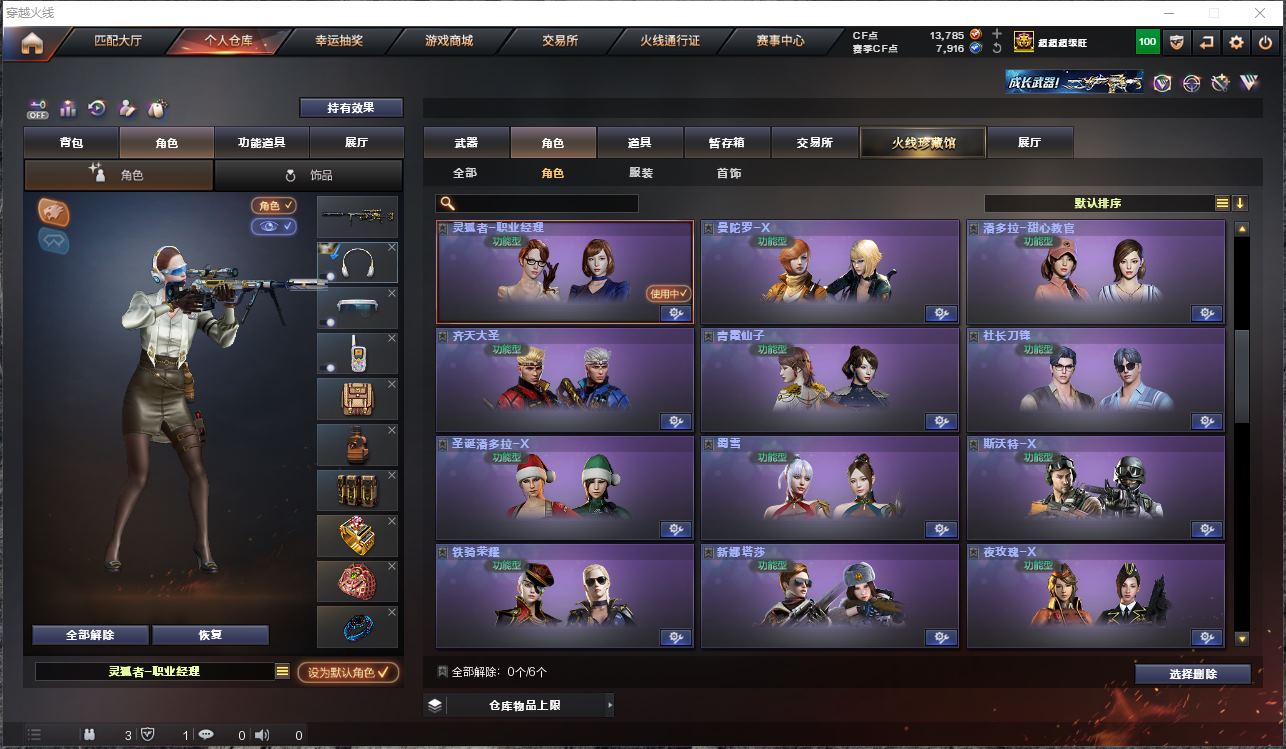Image resolution: width=1286 pixels, height=749 pixels.
Task: Open the 成长武器 banner
Action: 1074,83
